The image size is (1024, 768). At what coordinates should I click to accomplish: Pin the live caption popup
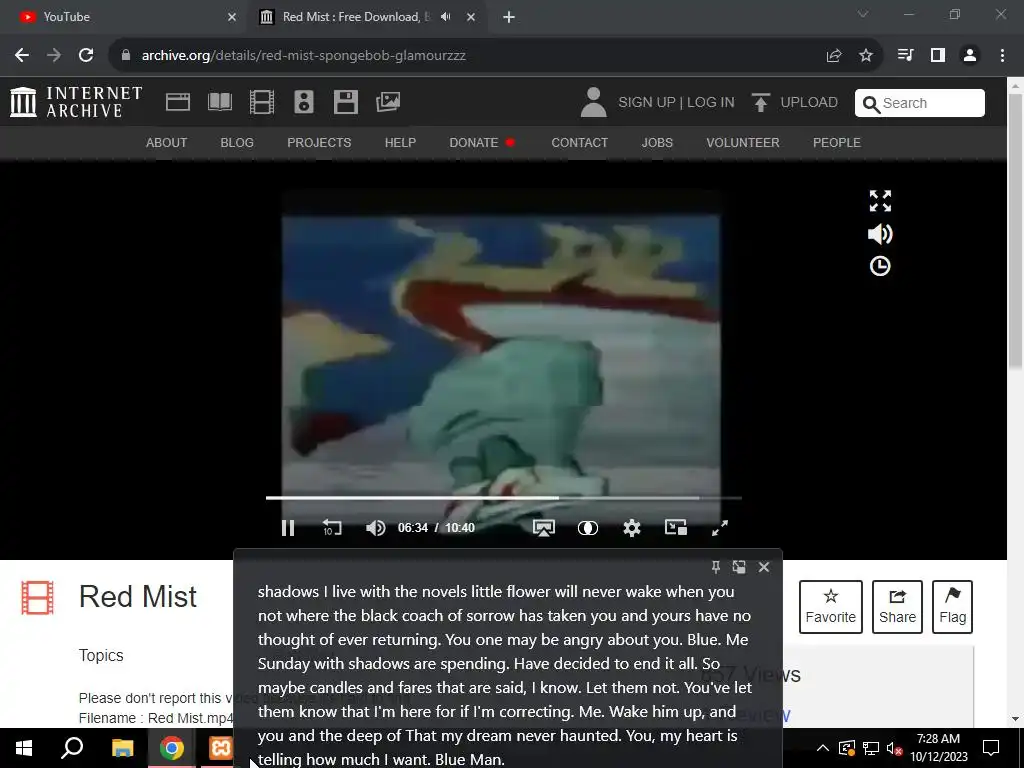coord(716,567)
